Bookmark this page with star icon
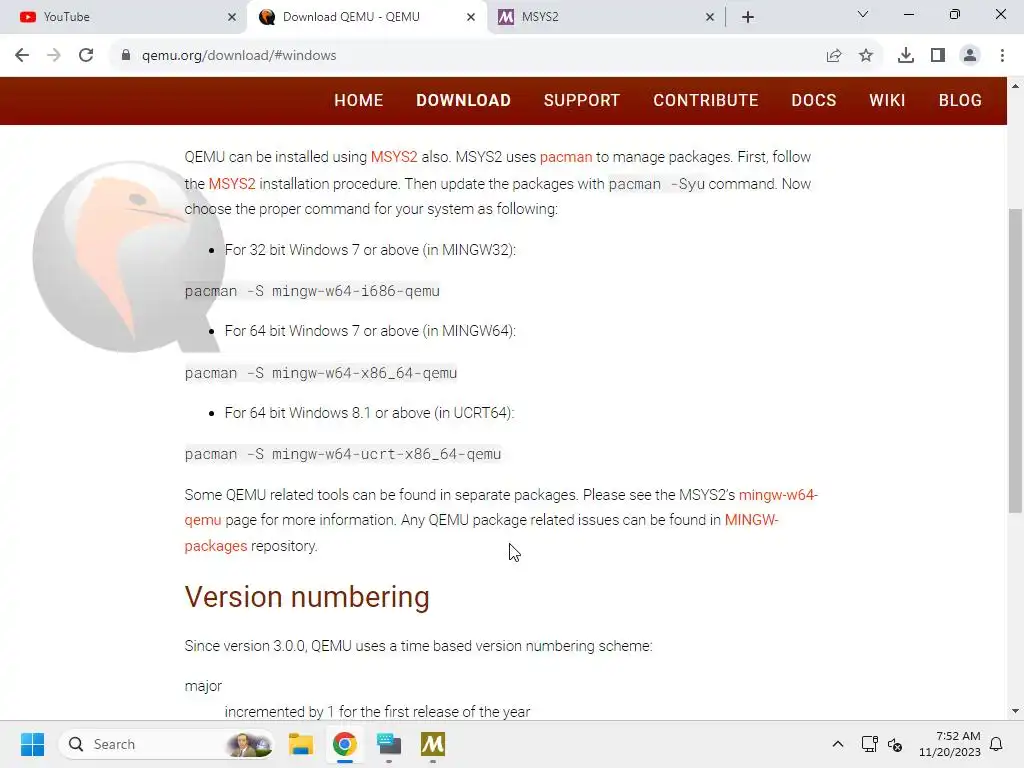Viewport: 1024px width, 768px height. (866, 56)
